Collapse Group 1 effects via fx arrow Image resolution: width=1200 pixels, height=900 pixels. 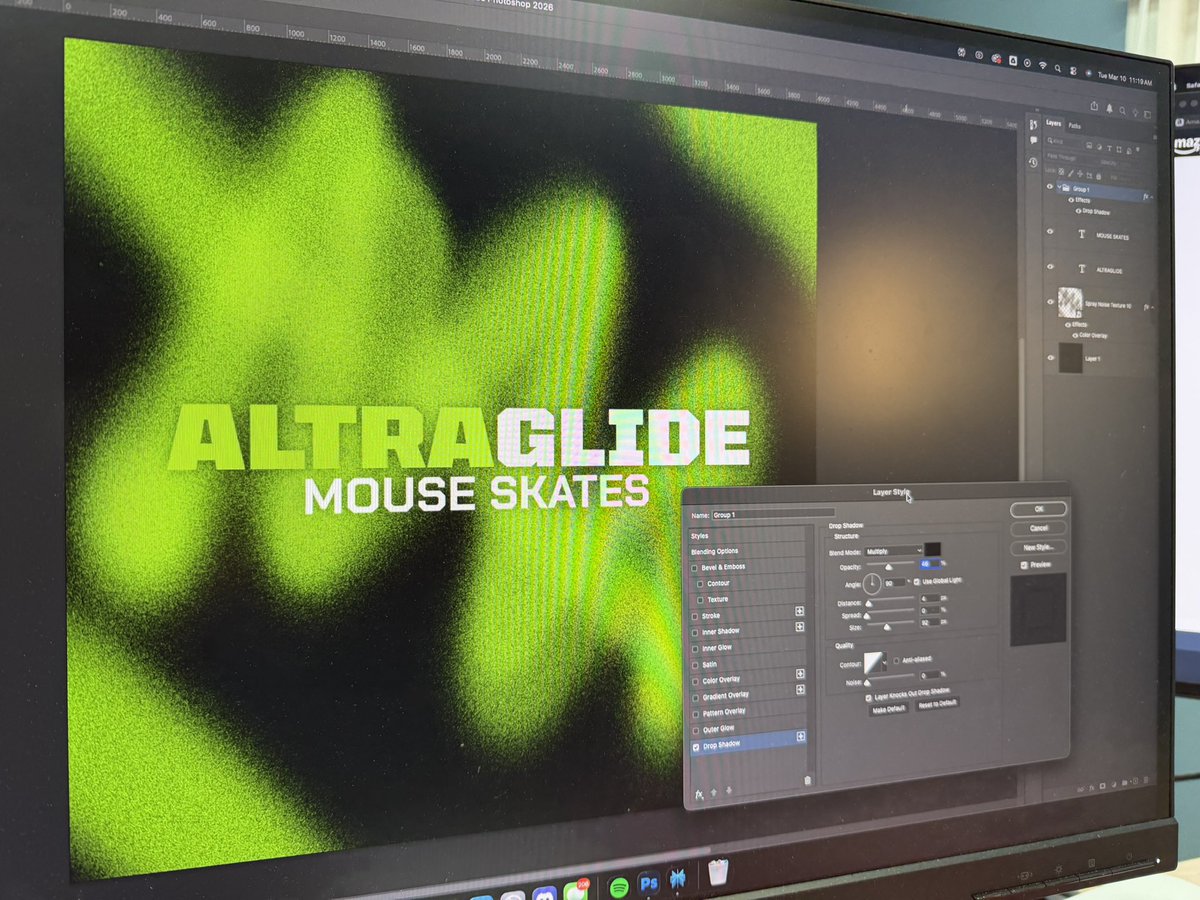coord(1152,197)
